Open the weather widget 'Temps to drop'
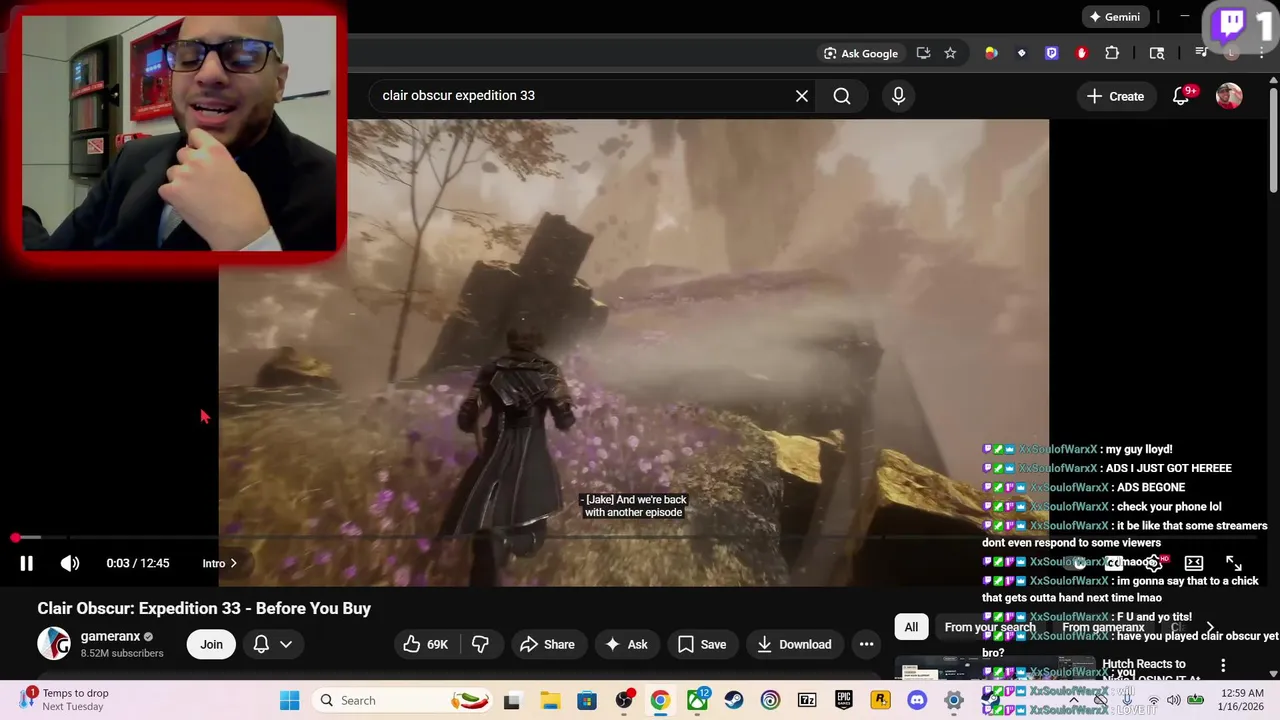1280x720 pixels. click(66, 700)
